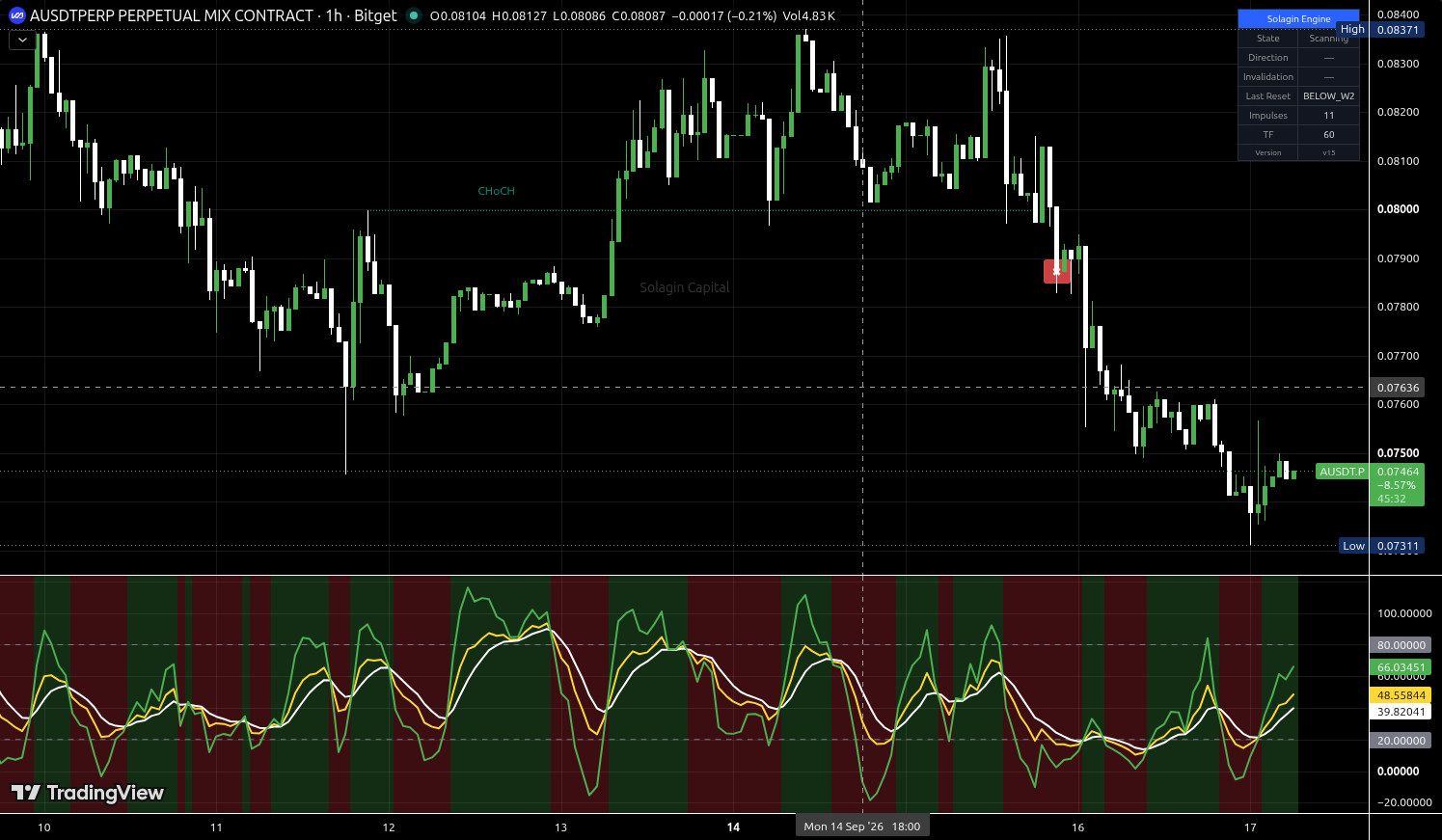The width and height of the screenshot is (1442, 840).
Task: Click date 17 on time axis
Action: tap(1250, 827)
